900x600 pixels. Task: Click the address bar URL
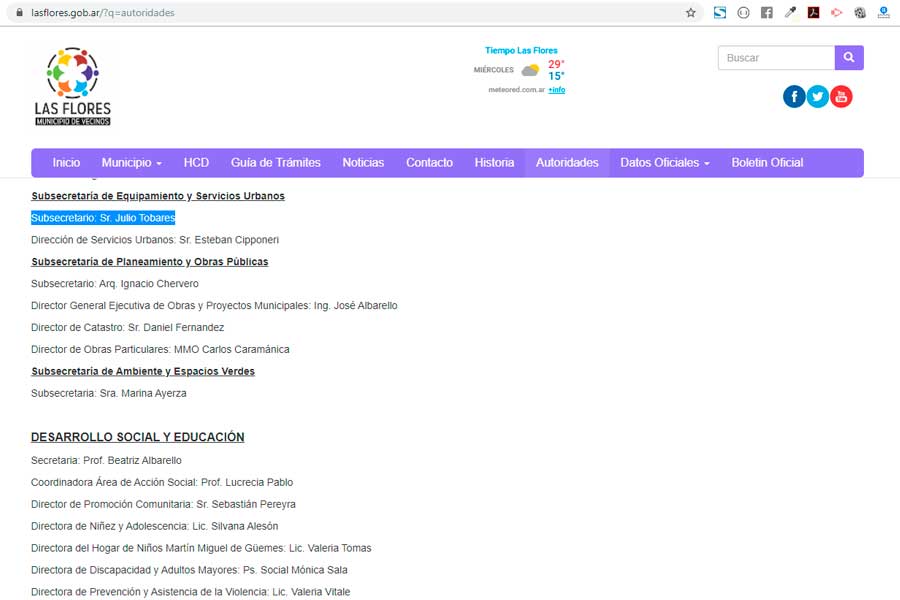(x=103, y=13)
